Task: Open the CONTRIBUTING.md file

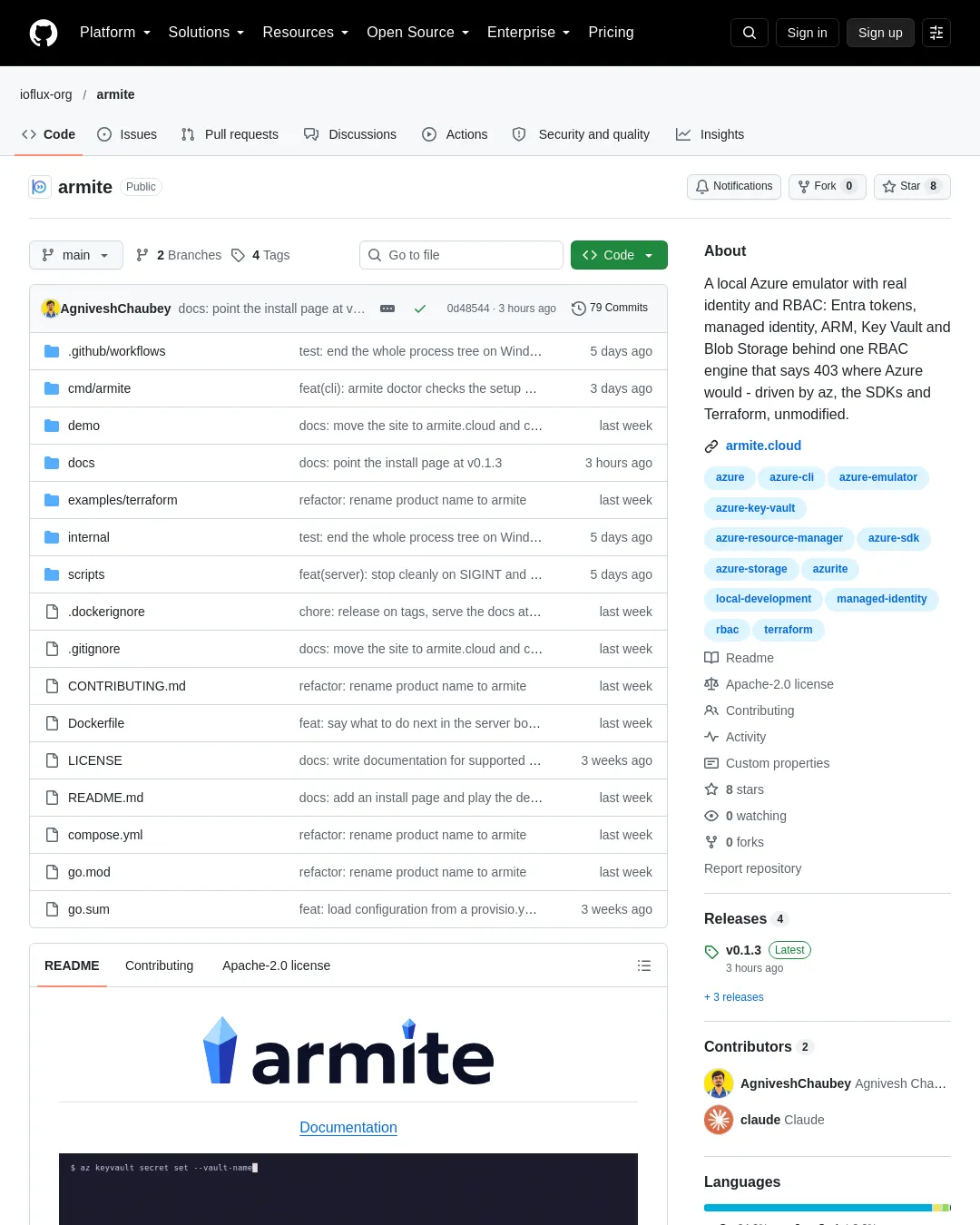Action: 127,686
